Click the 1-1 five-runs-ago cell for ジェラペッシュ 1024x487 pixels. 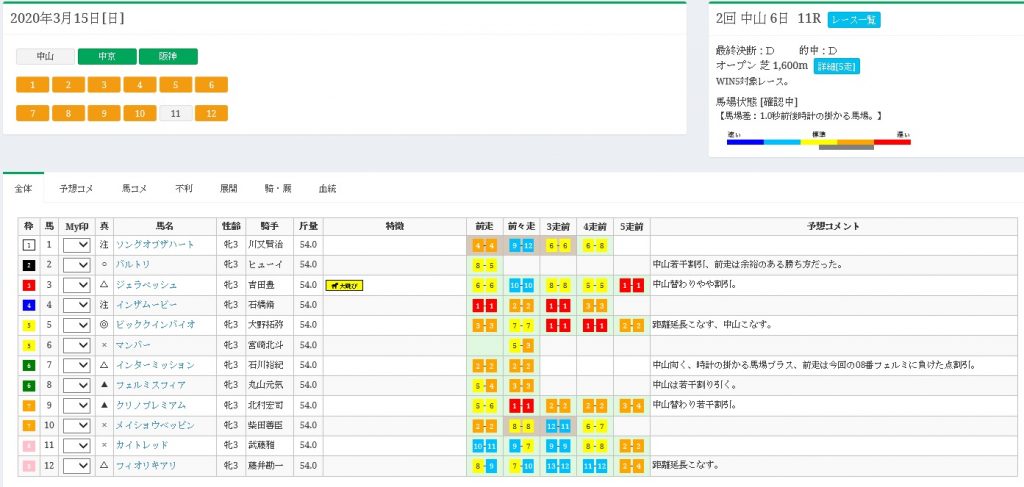632,285
